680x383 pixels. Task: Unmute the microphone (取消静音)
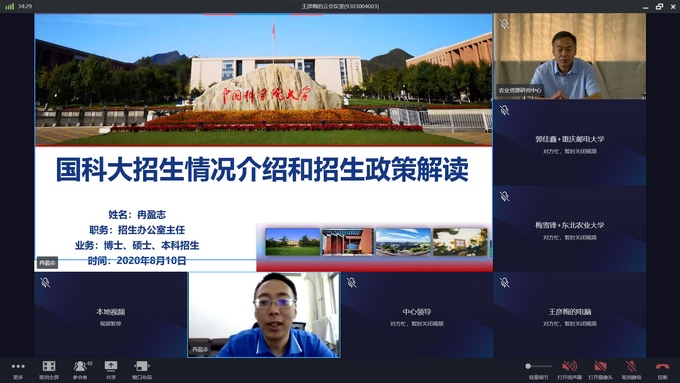click(631, 370)
